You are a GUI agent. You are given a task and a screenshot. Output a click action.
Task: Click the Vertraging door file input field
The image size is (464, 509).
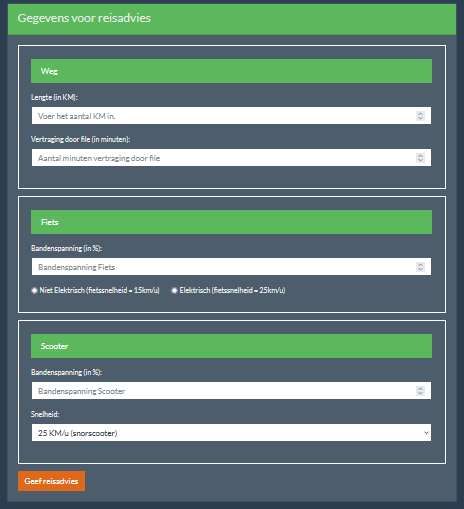[231, 158]
